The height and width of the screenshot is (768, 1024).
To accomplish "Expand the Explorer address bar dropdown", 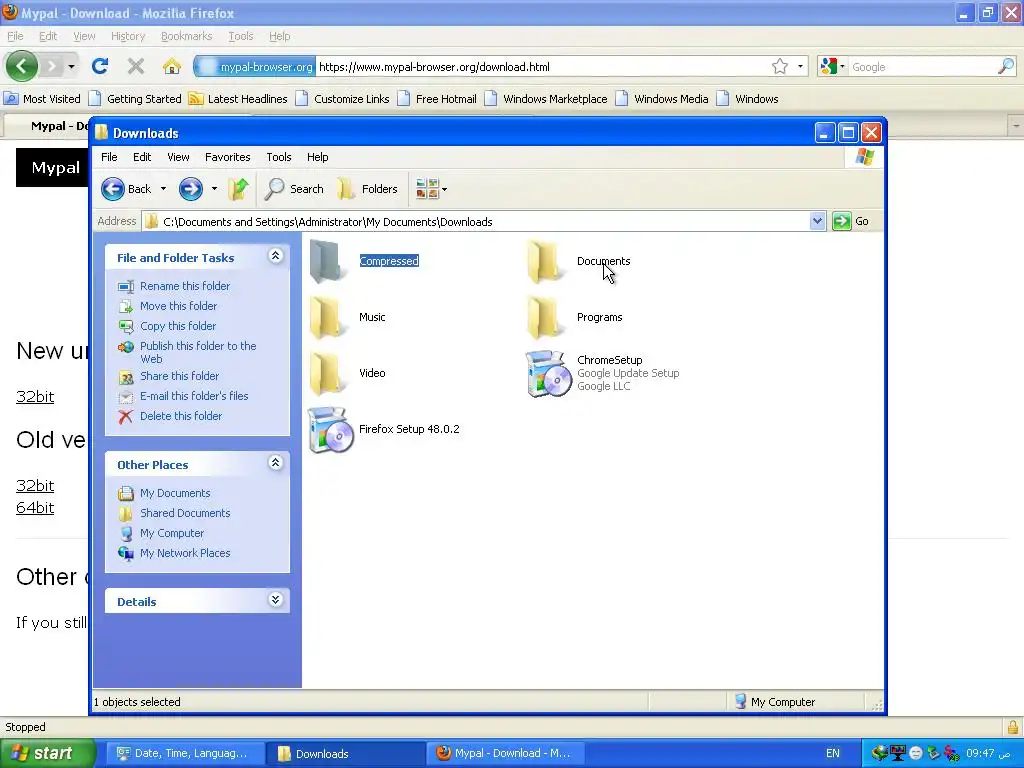I will [x=817, y=221].
